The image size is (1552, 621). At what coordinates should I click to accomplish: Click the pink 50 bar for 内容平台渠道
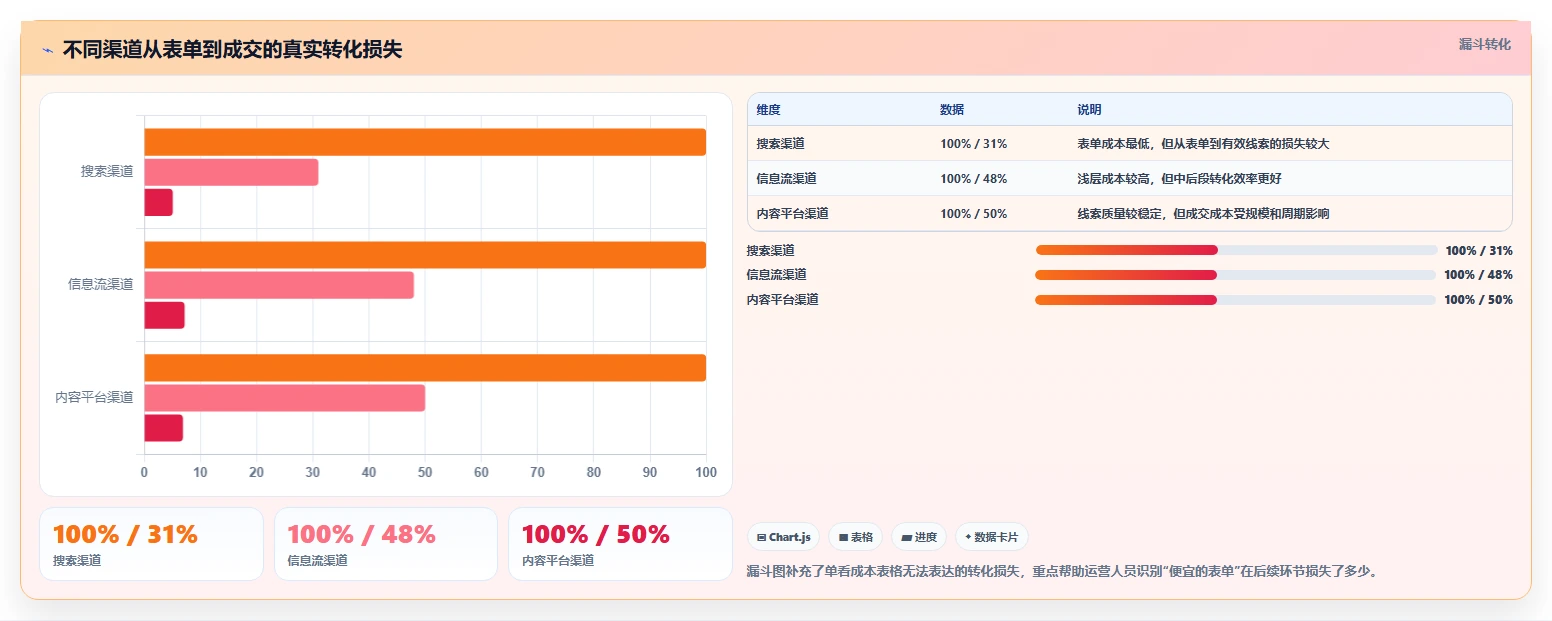pyautogui.click(x=284, y=398)
